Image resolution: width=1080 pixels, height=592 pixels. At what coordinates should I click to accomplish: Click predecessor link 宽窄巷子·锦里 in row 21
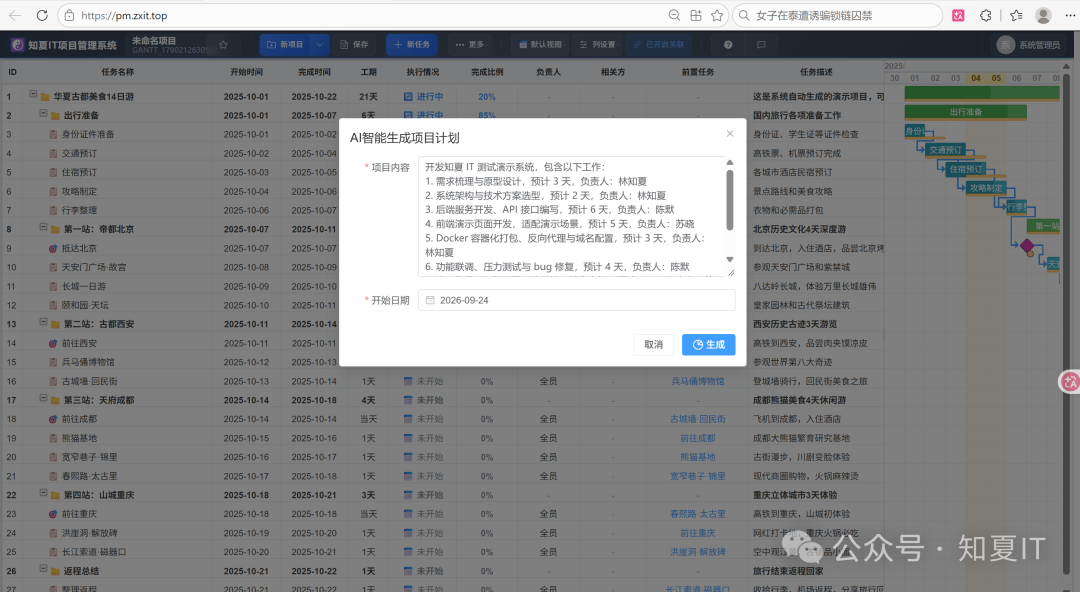click(698, 476)
